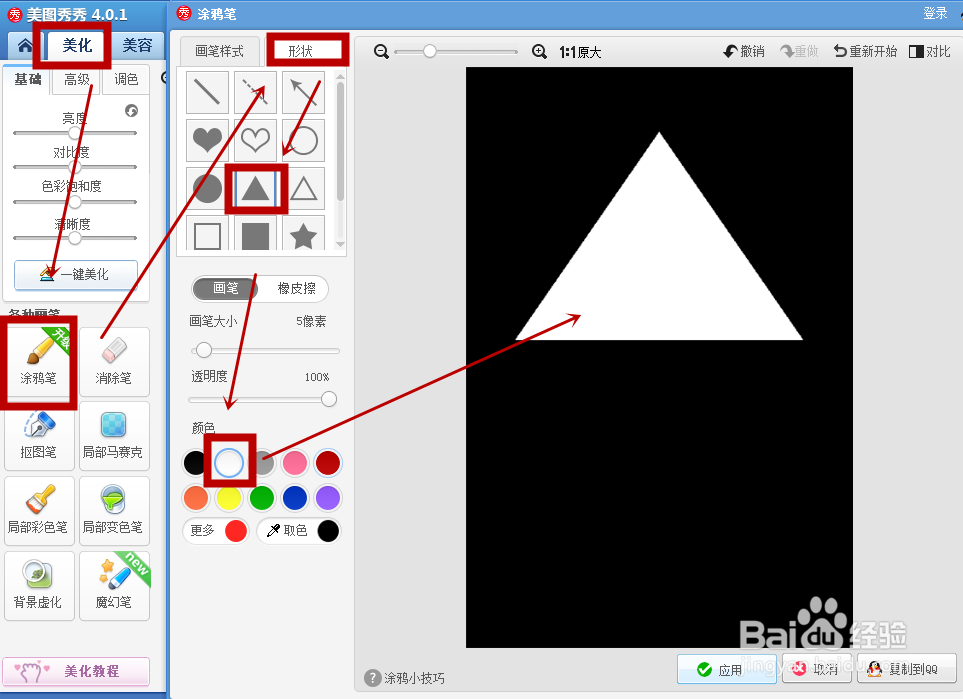Click the zoom in magnifier icon
The height and width of the screenshot is (699, 963).
click(539, 52)
